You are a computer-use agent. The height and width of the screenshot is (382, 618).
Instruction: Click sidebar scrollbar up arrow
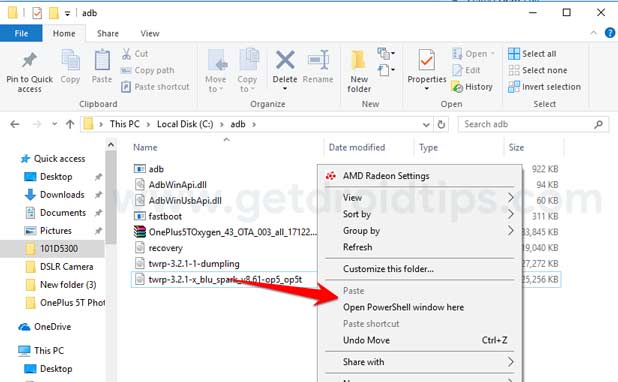111,145
